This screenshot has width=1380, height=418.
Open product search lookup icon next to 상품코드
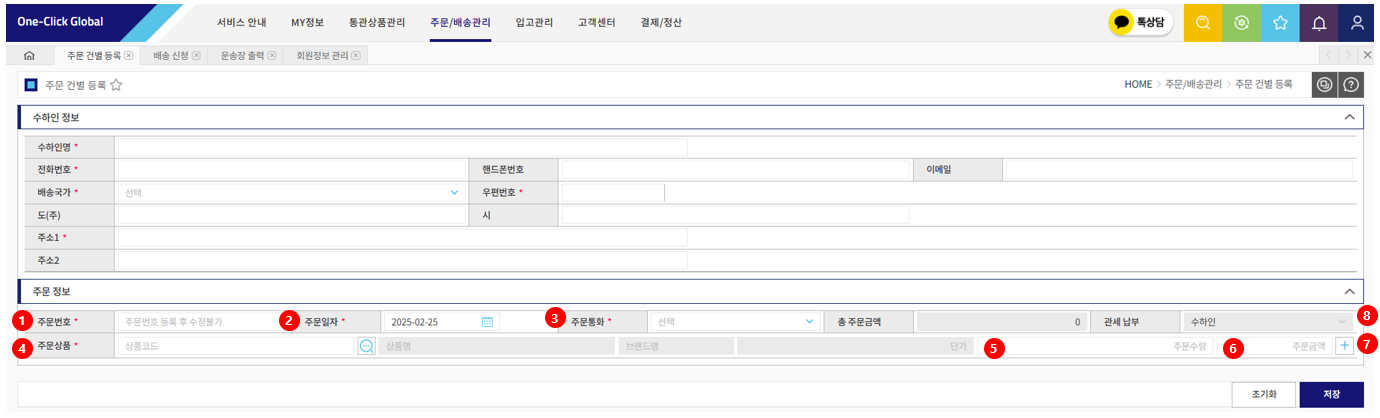click(366, 345)
